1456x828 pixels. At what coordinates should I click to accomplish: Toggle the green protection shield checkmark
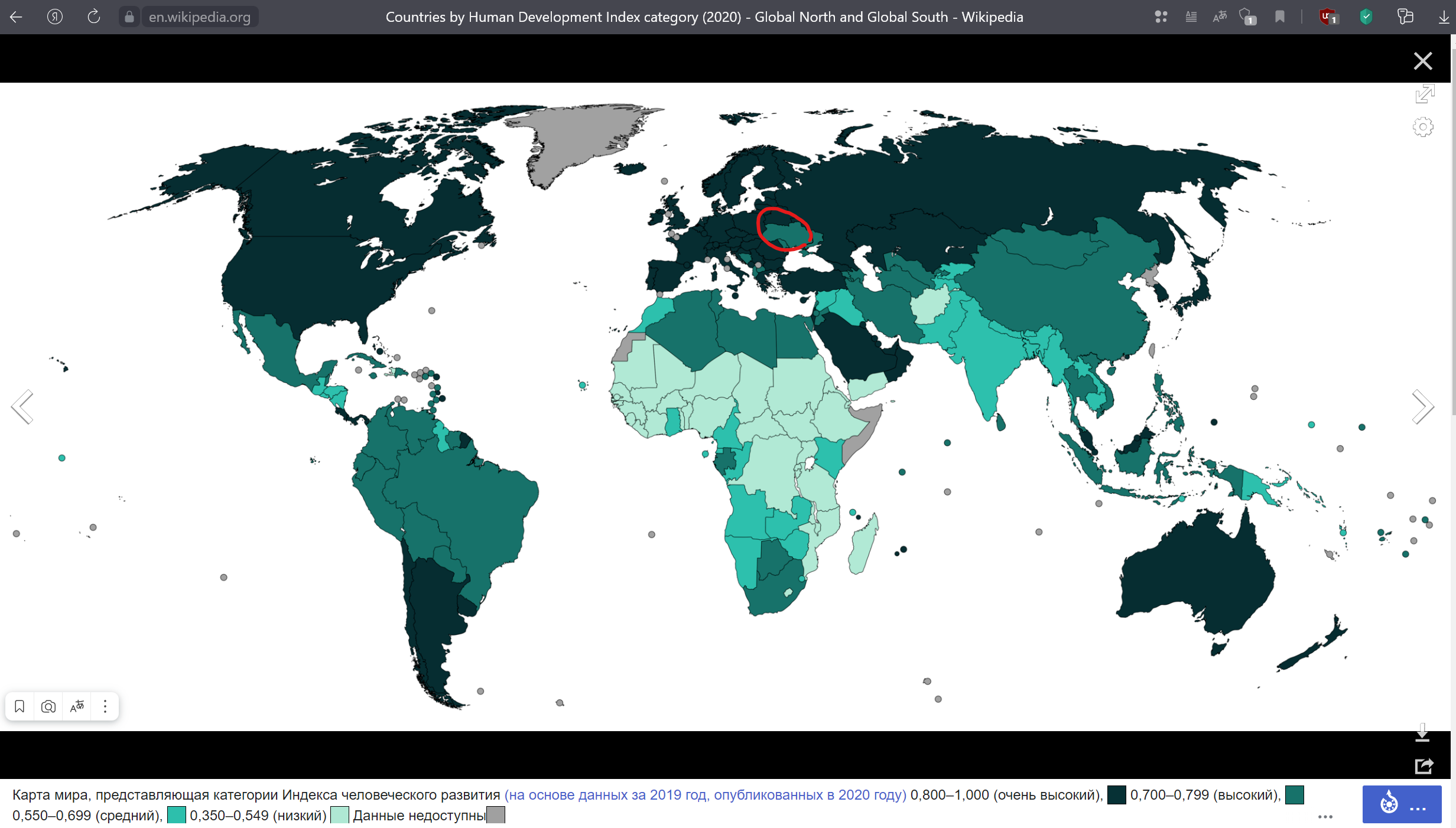(1366, 17)
